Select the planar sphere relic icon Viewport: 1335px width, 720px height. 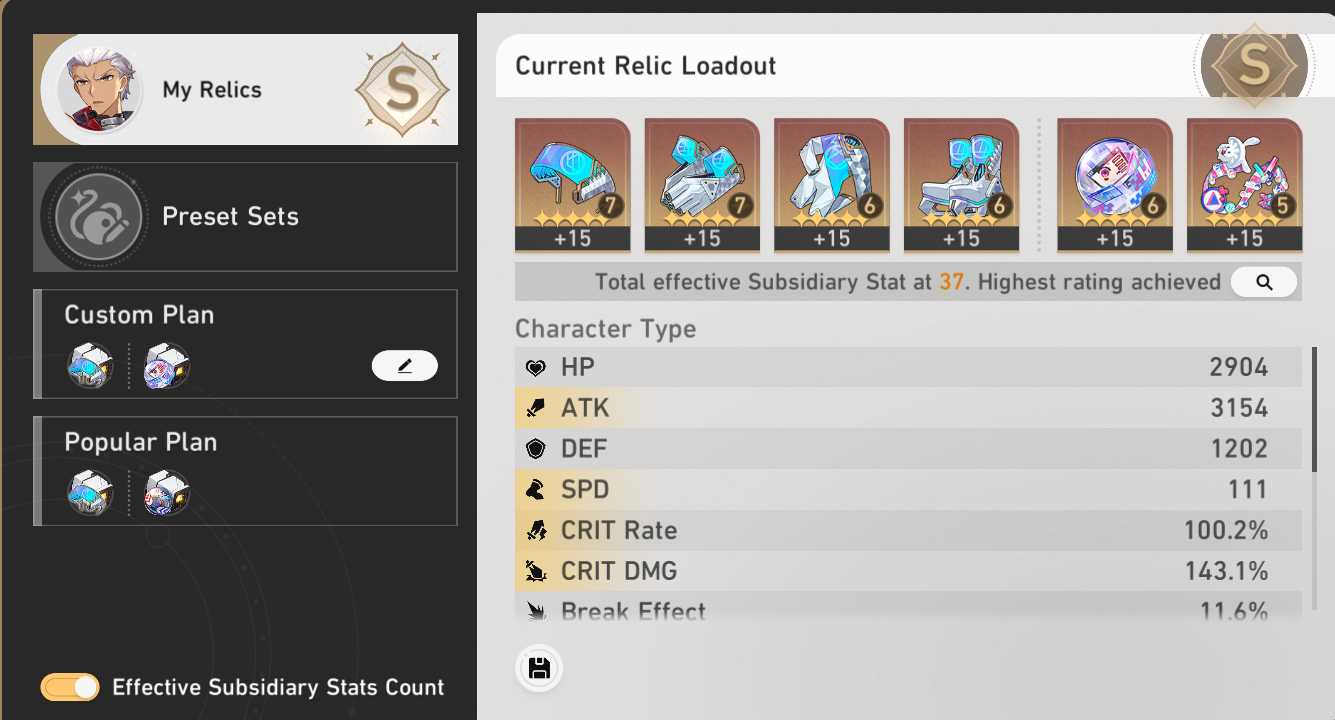(x=1115, y=184)
